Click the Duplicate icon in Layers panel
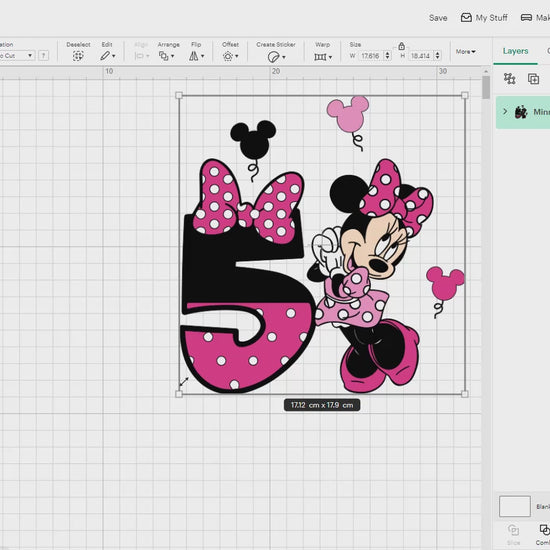 coord(533,79)
